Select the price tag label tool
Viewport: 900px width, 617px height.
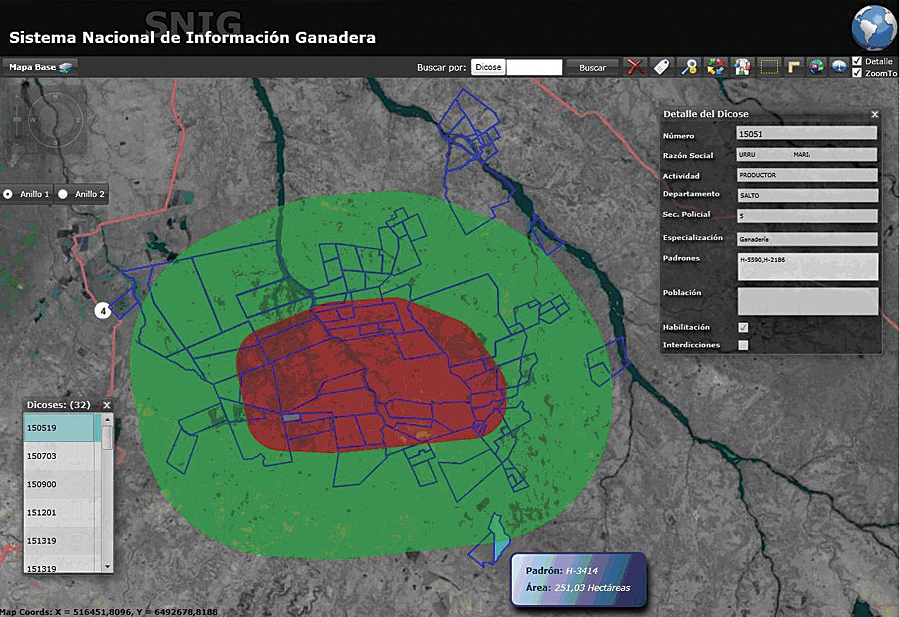[661, 67]
